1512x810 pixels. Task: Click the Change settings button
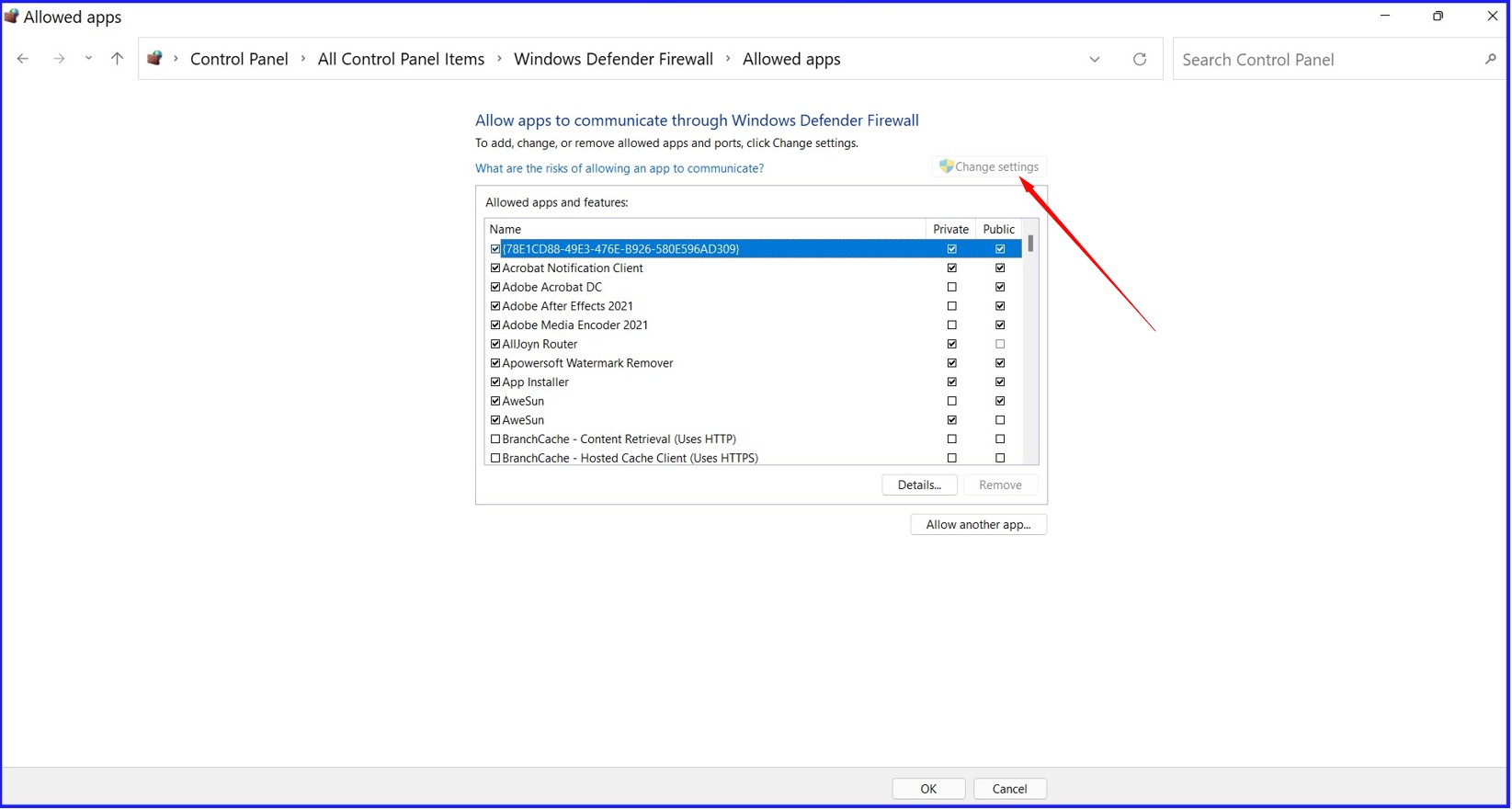989,166
